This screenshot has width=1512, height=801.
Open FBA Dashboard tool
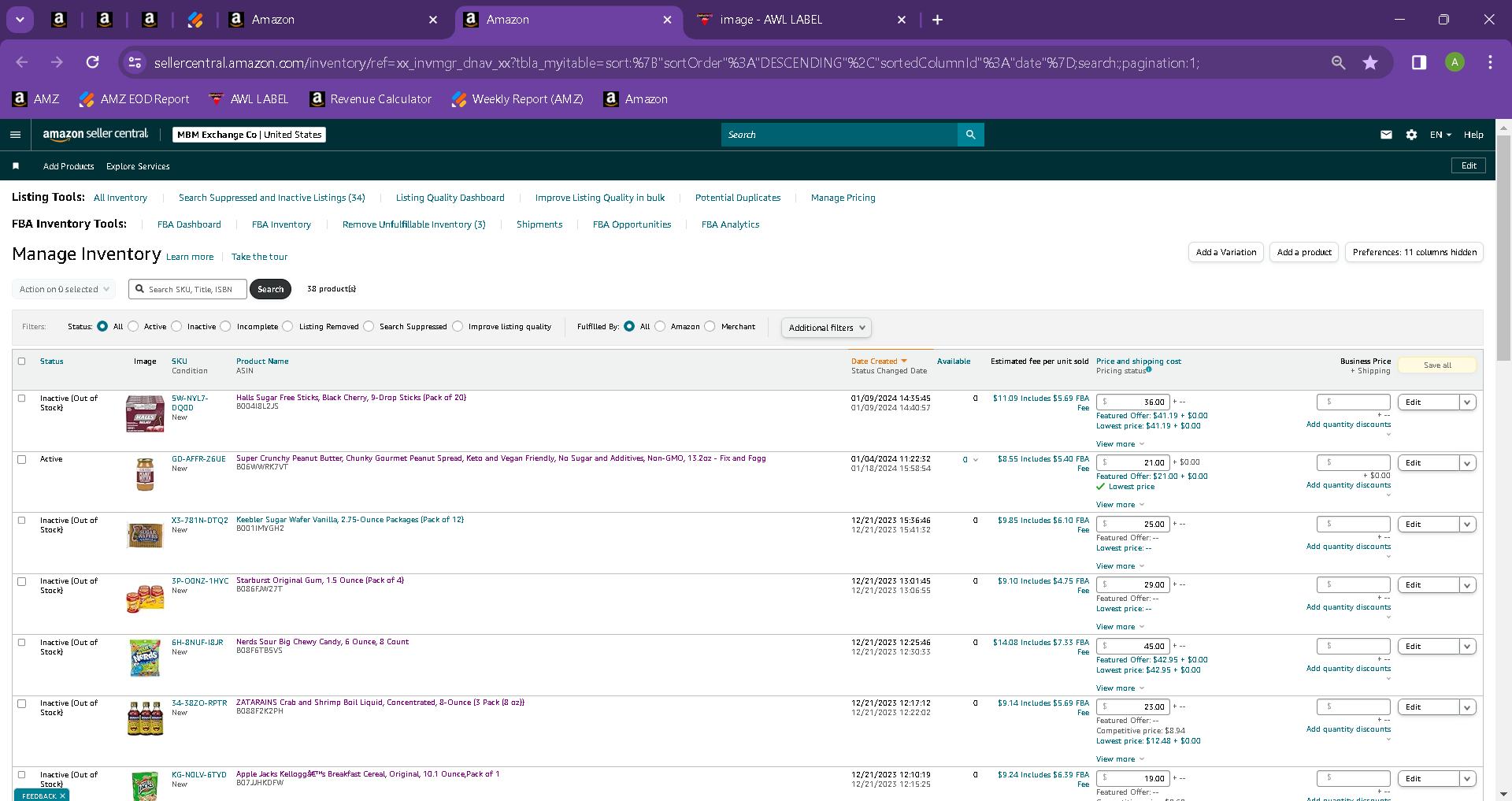[189, 224]
